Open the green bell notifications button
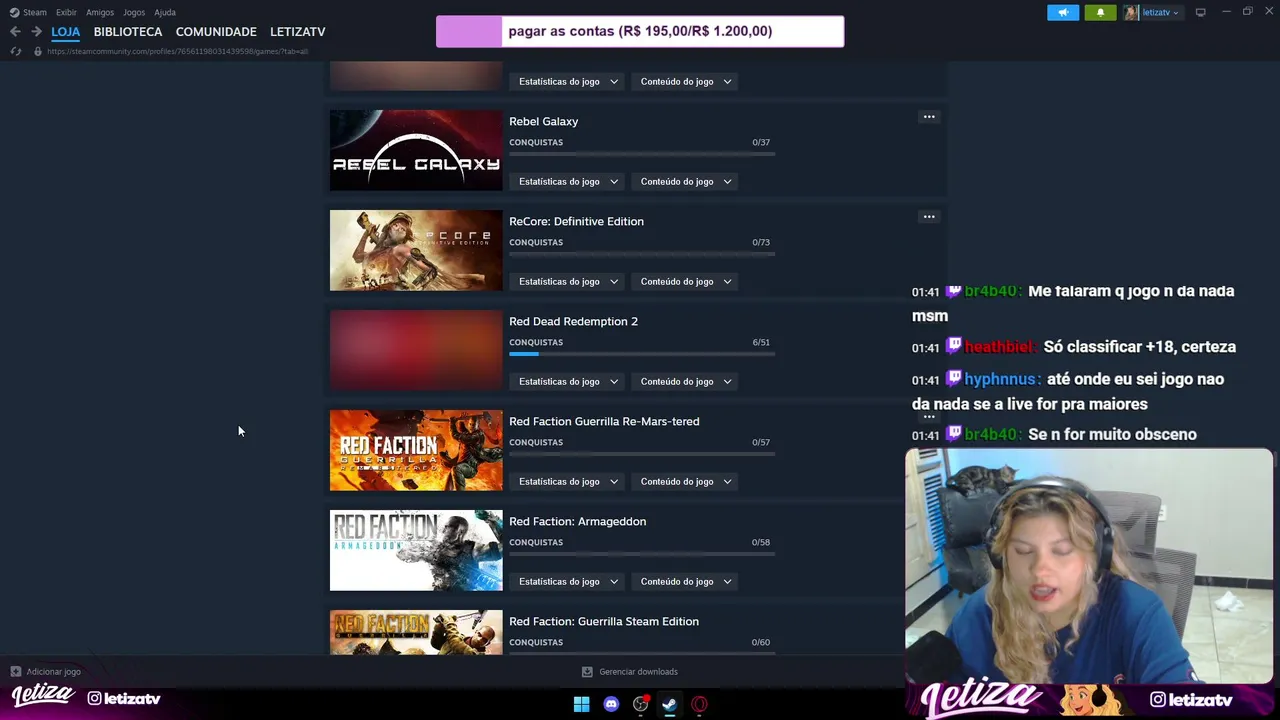This screenshot has width=1280, height=720. pos(1100,12)
